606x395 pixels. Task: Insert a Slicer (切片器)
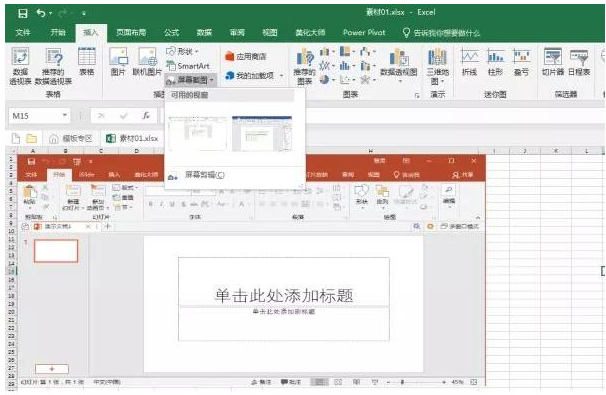click(x=553, y=62)
